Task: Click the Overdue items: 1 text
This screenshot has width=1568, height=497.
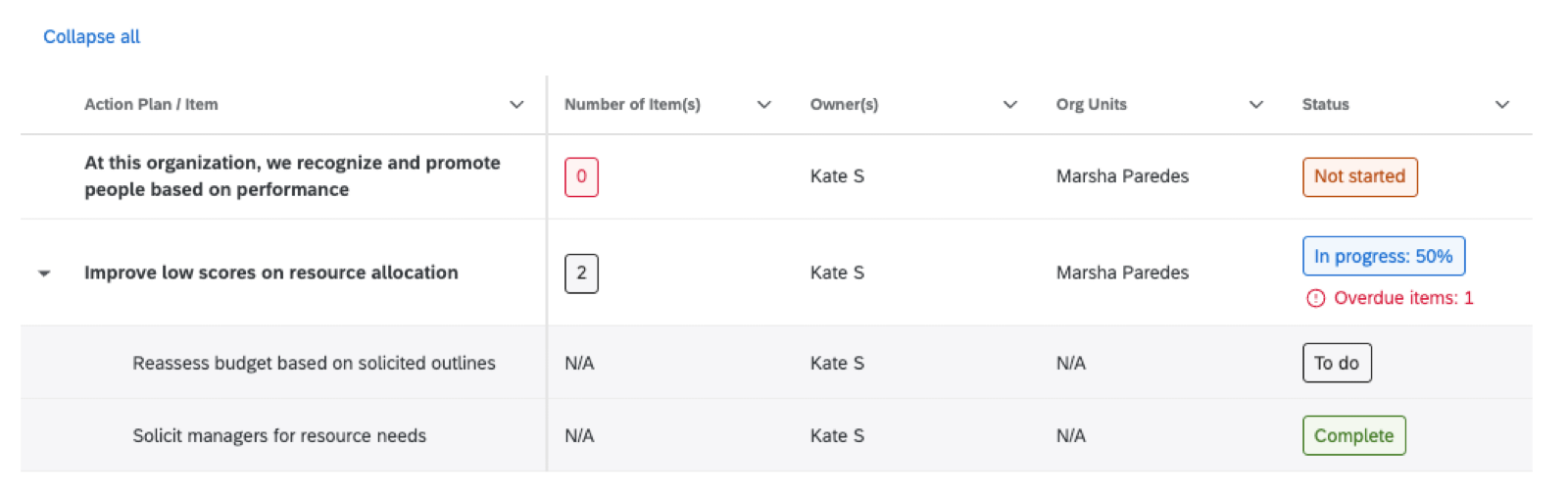Action: click(x=1403, y=298)
